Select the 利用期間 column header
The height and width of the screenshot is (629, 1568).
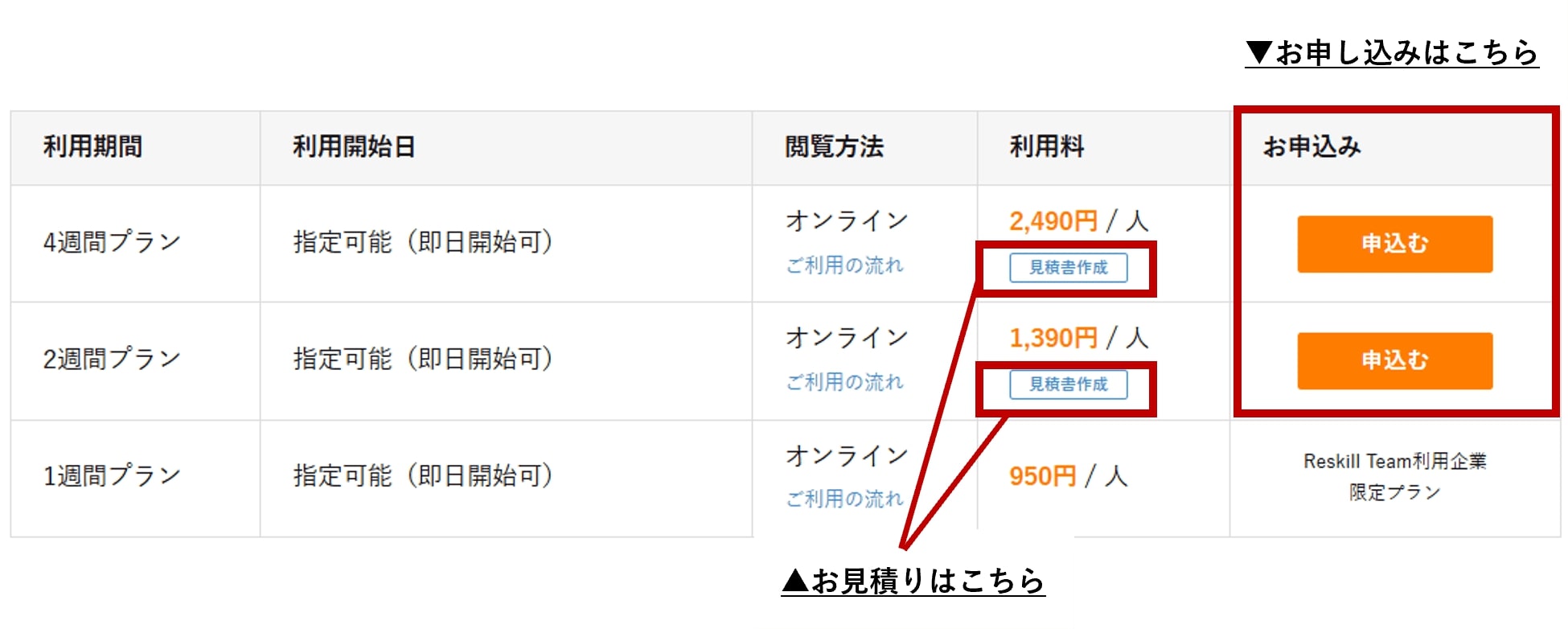pyautogui.click(x=92, y=146)
